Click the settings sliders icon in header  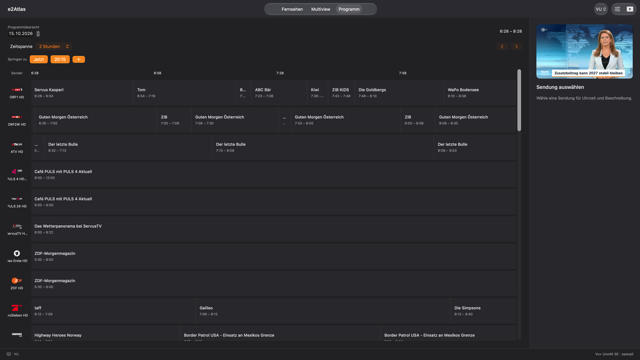tap(617, 9)
